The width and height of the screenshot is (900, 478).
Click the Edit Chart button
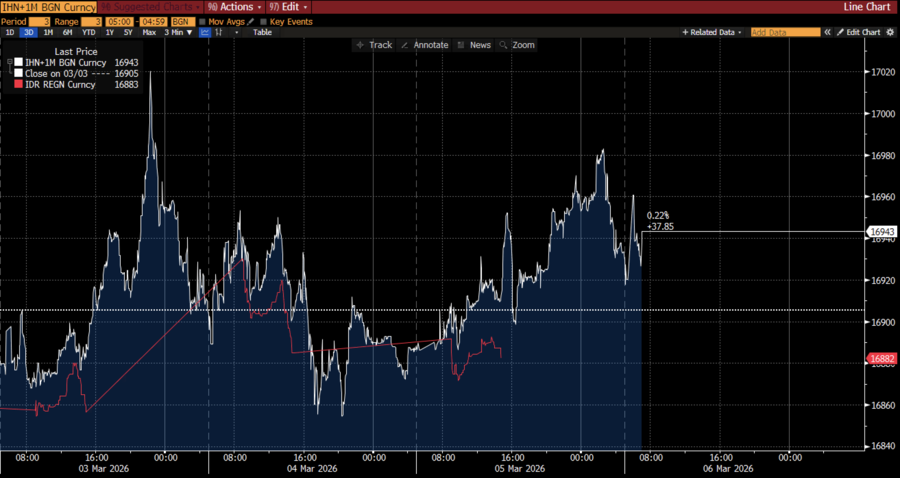click(858, 32)
